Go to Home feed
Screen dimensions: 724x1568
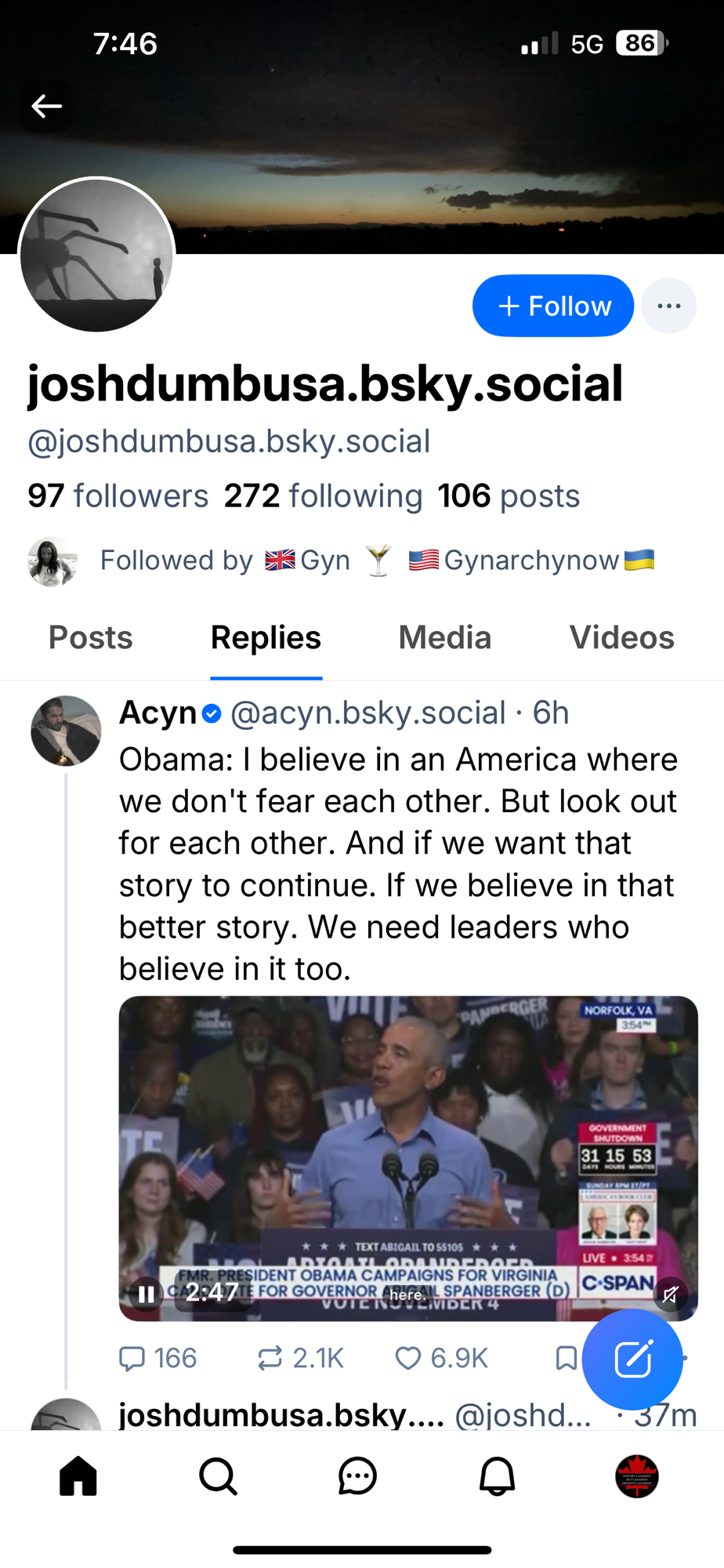point(78,1477)
